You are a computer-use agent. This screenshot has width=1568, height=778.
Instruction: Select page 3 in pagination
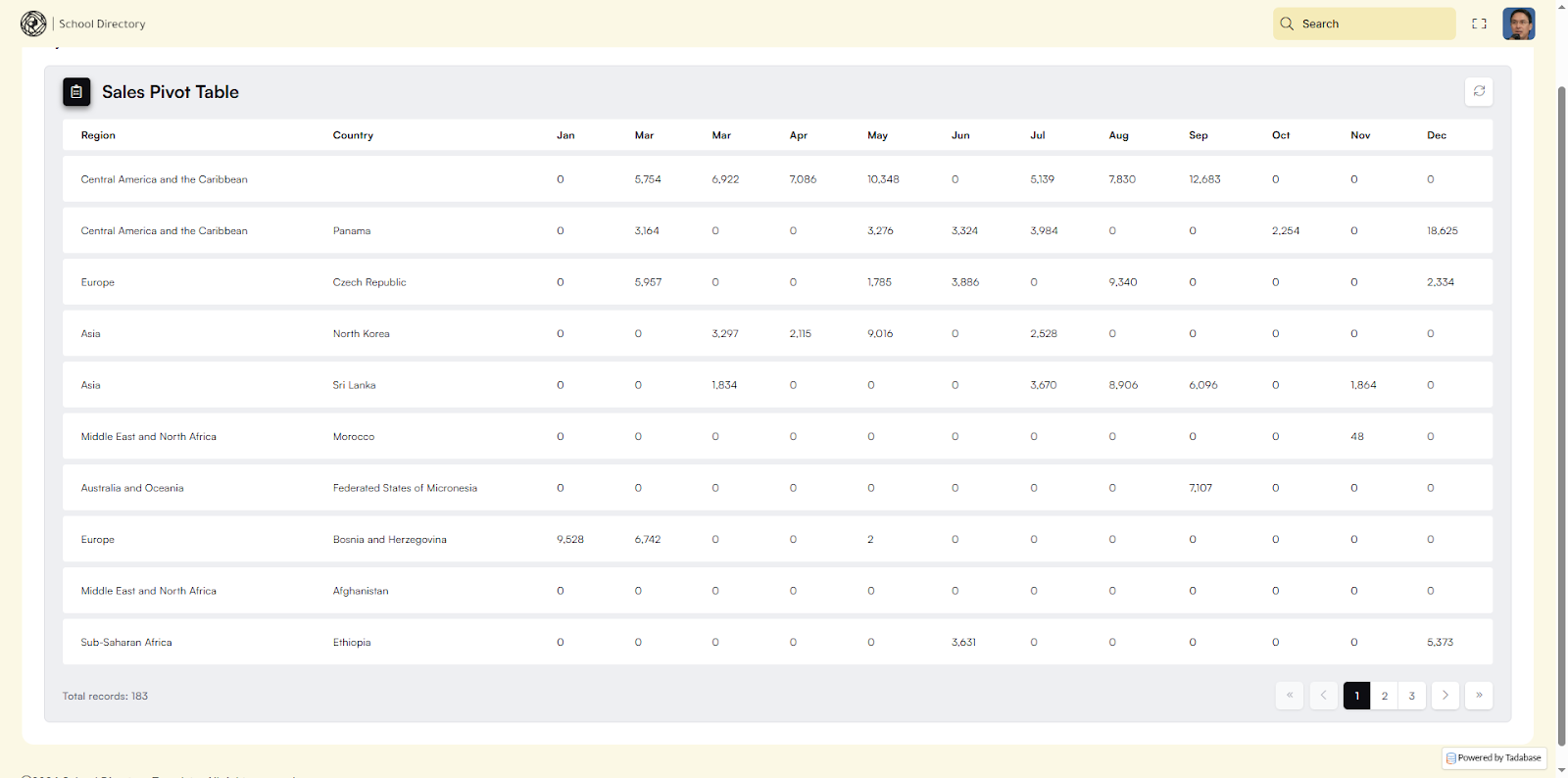(x=1411, y=696)
